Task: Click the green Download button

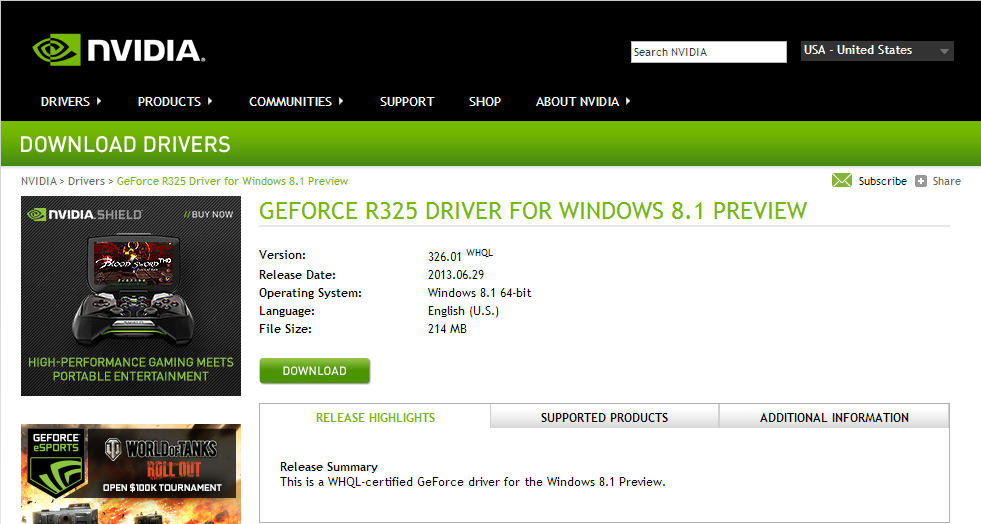Action: coord(315,371)
